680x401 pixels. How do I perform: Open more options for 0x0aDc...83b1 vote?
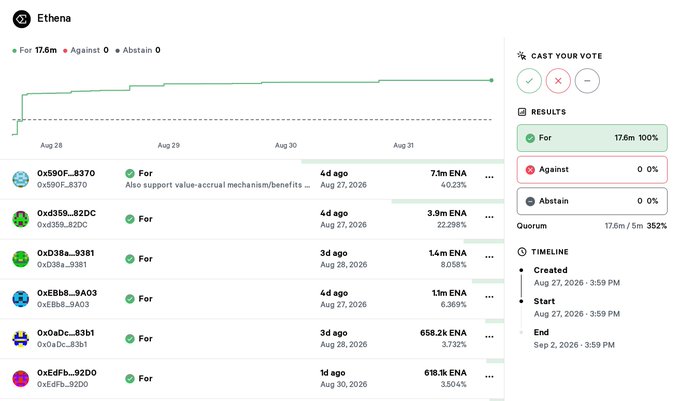tap(489, 337)
